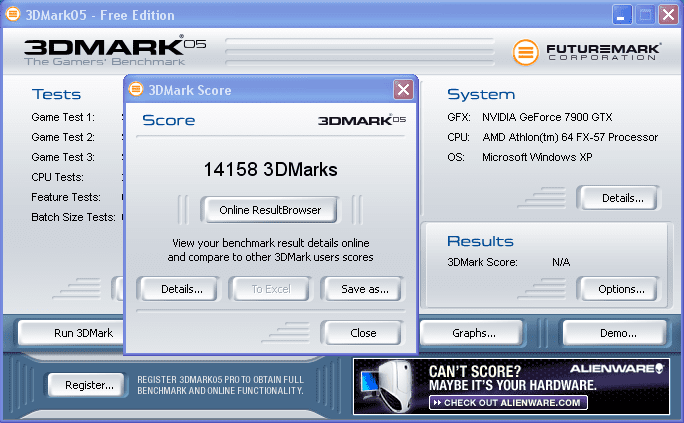Click the Futuremark orange logo icon

(525, 52)
